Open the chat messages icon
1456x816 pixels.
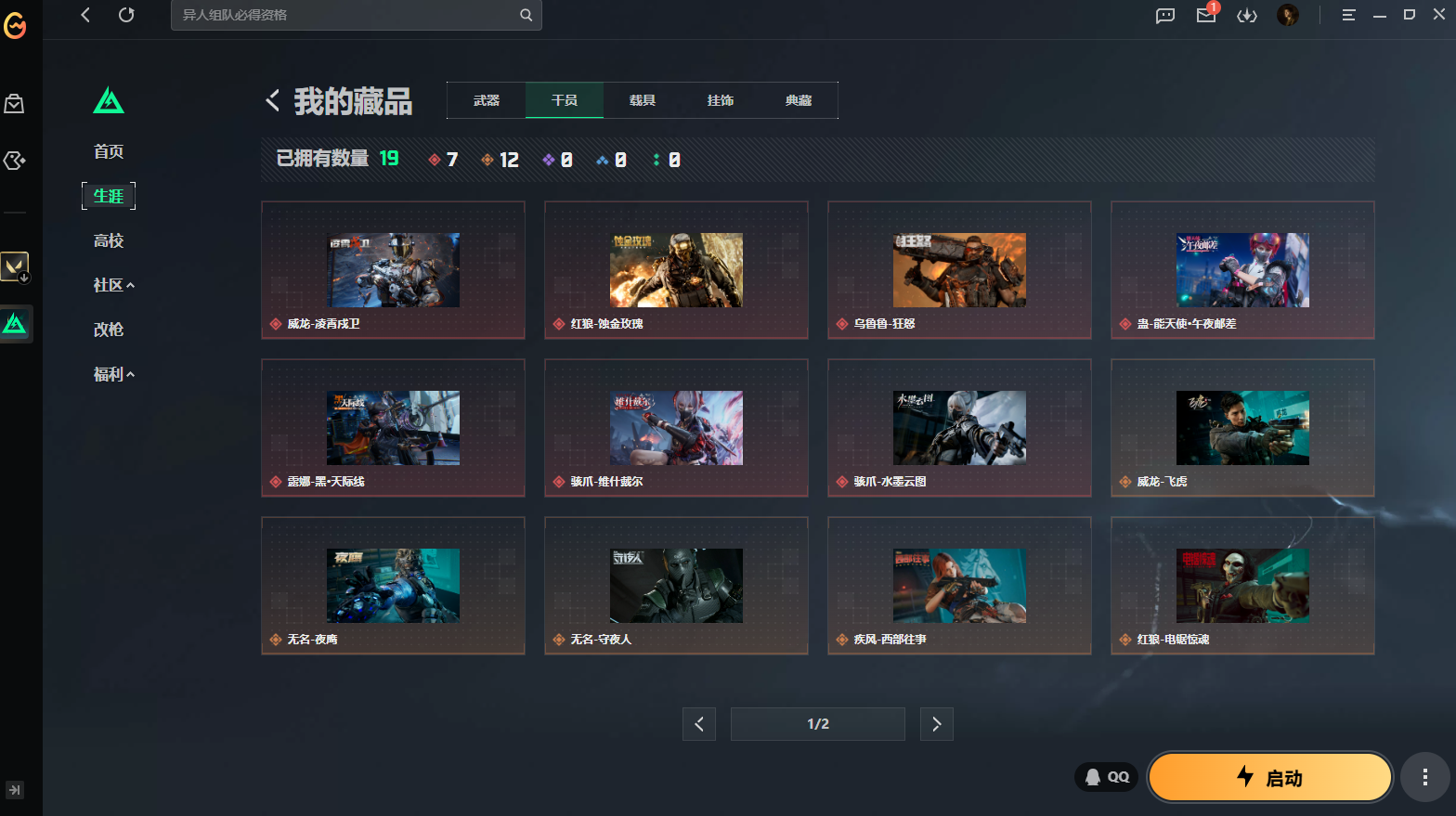(1165, 15)
